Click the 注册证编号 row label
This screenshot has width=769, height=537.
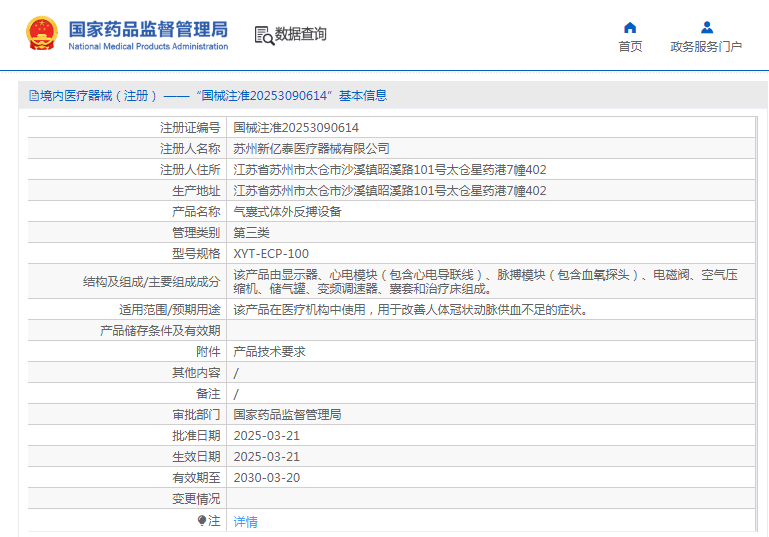click(190, 128)
